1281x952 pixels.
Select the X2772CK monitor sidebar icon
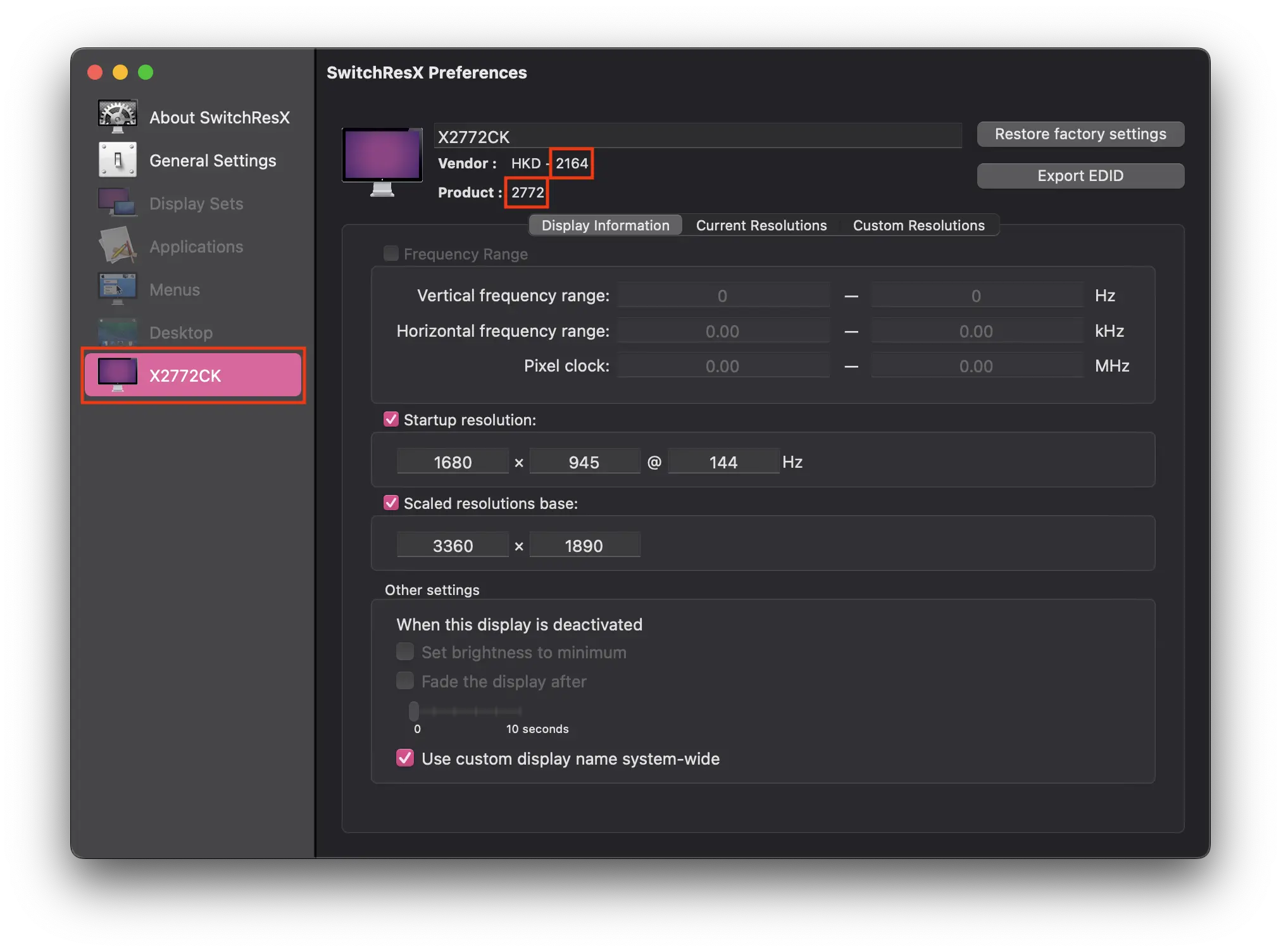click(118, 375)
